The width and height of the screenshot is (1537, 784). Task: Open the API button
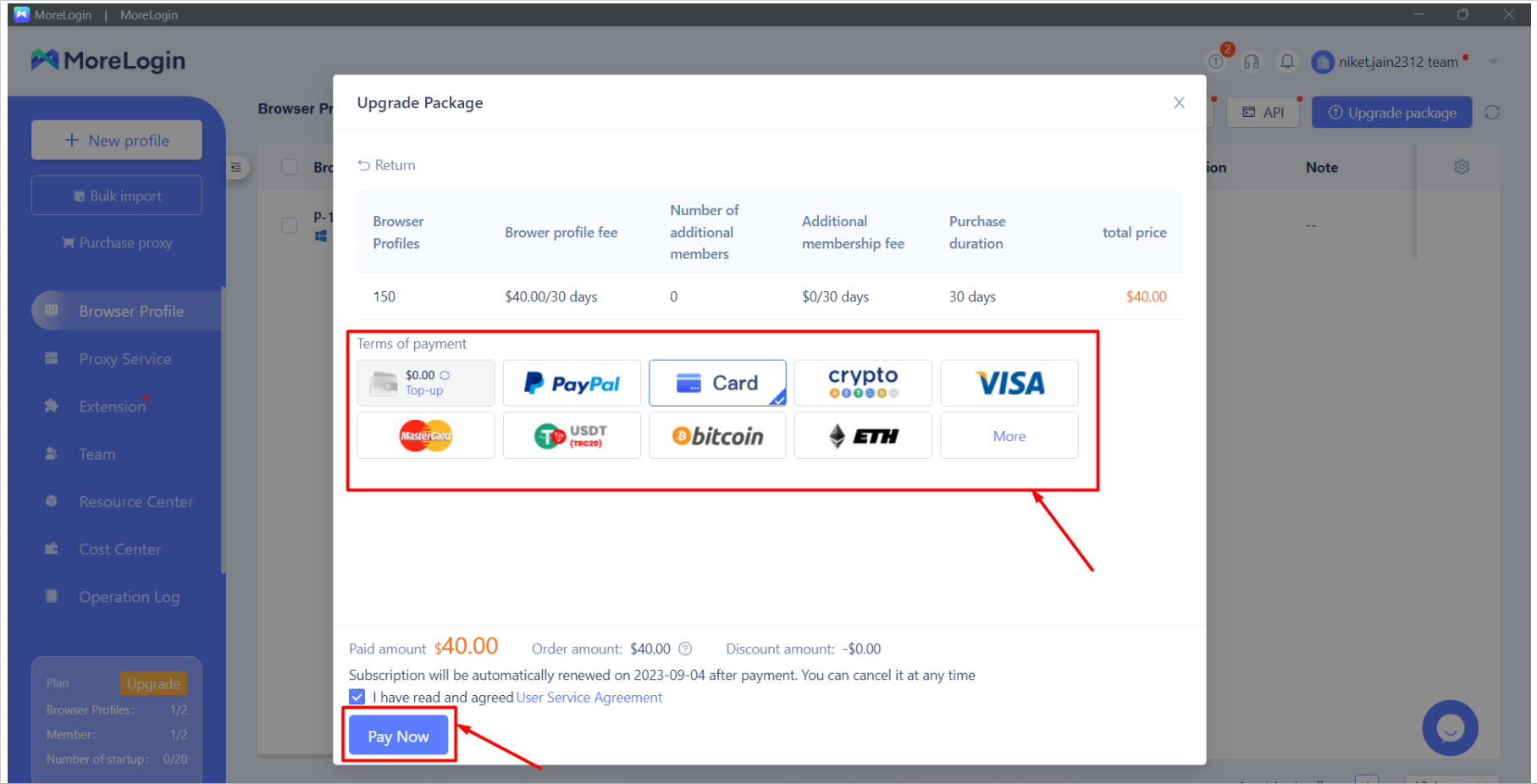1263,113
